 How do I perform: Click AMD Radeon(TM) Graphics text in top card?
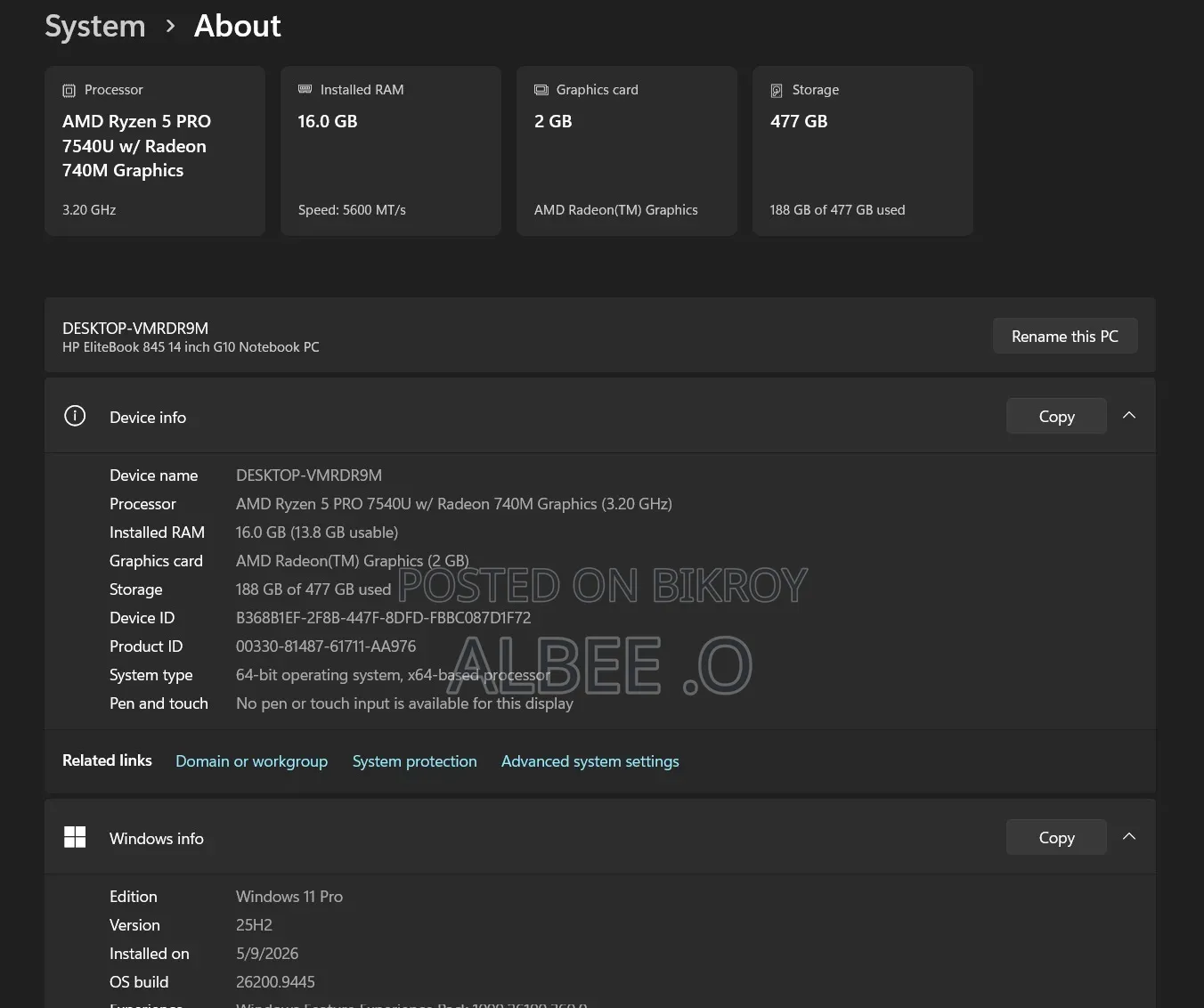[616, 210]
